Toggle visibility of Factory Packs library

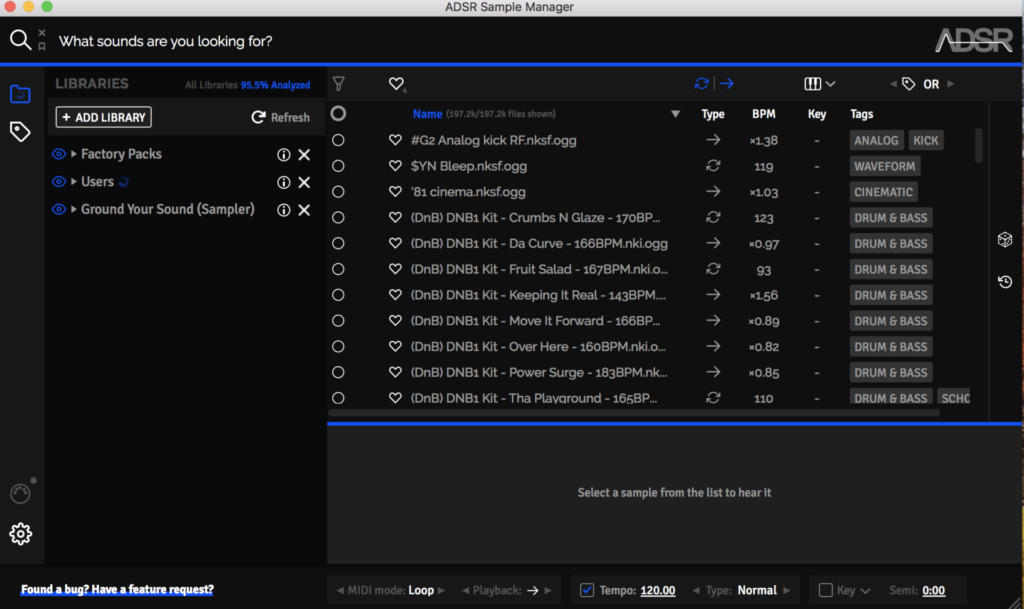[59, 154]
